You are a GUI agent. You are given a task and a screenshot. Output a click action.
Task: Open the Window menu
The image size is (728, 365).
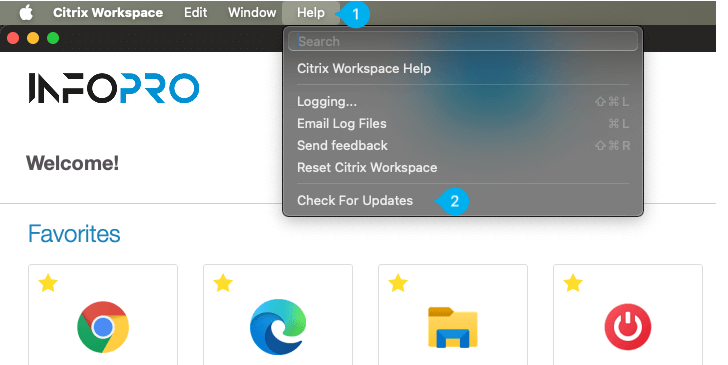pos(252,13)
